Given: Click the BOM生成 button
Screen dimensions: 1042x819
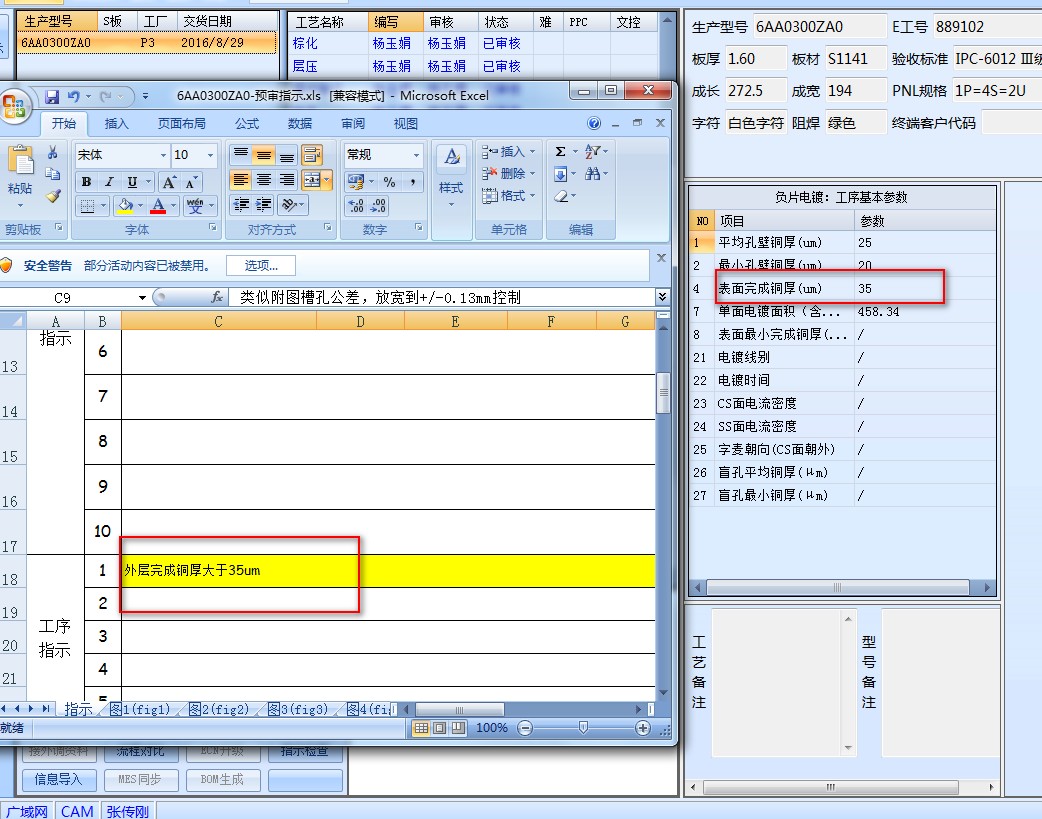Looking at the screenshot, I should [222, 780].
